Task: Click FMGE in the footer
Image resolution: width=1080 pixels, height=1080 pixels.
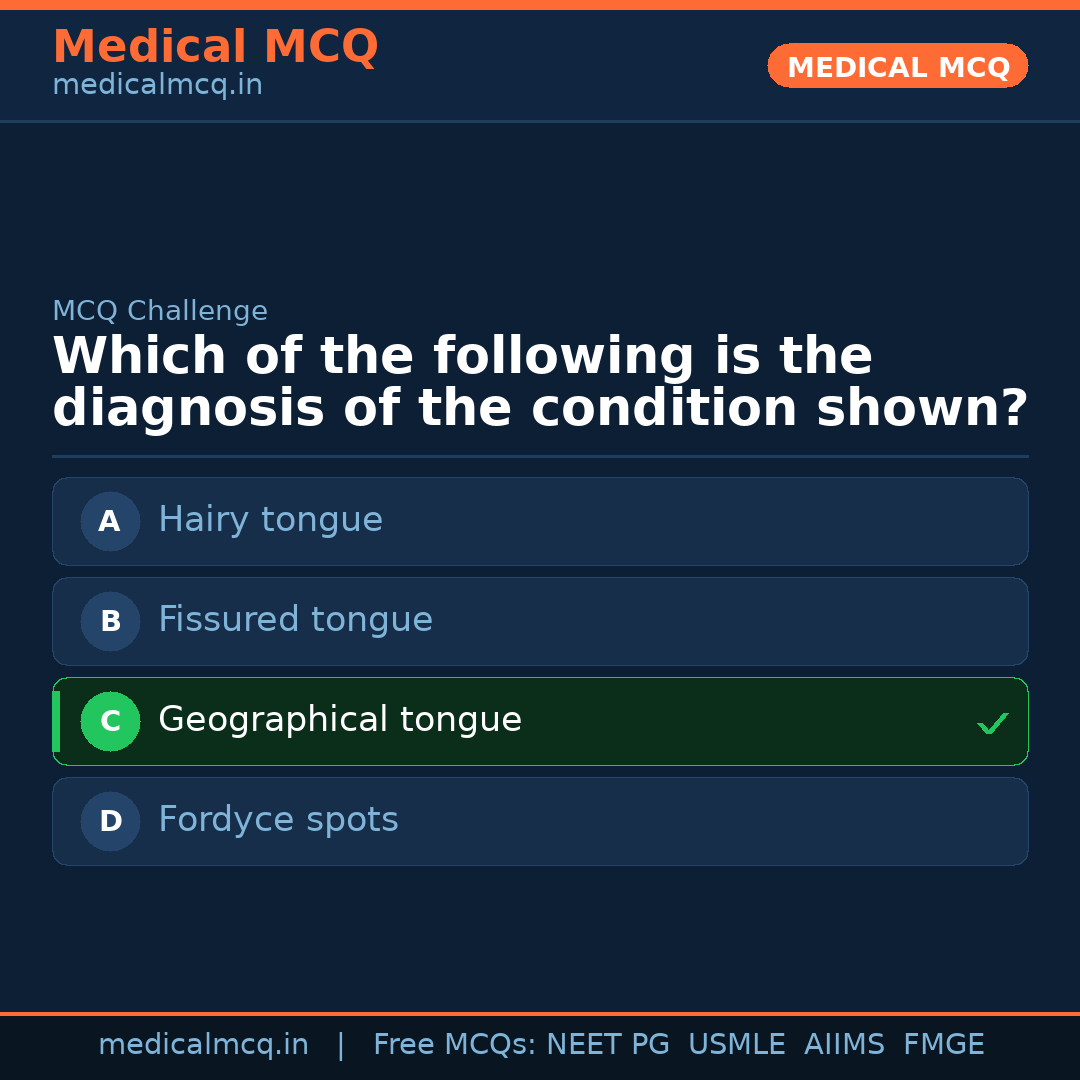Action: (x=943, y=1045)
